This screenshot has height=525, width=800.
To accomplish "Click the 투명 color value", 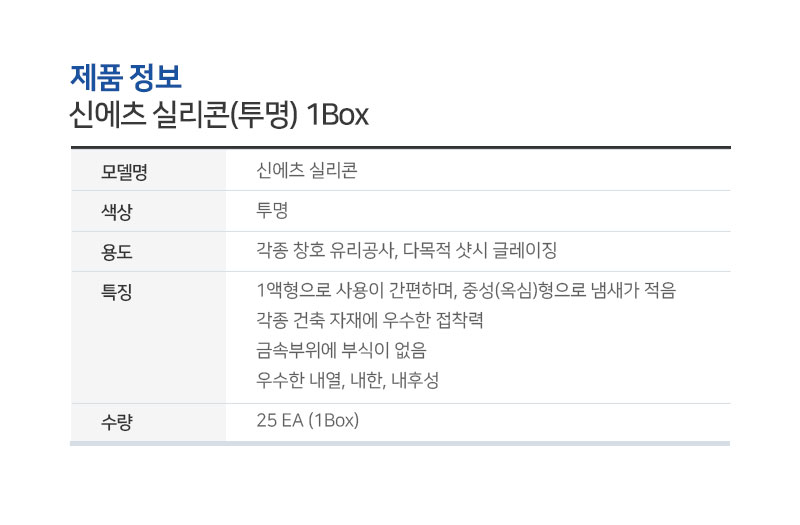I will (x=272, y=210).
